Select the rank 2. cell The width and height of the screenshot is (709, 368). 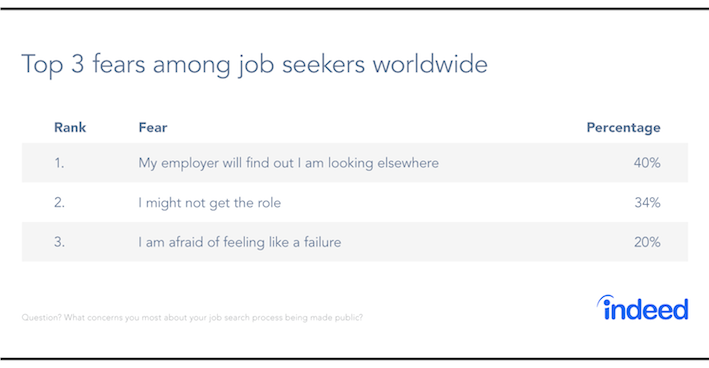pos(60,203)
